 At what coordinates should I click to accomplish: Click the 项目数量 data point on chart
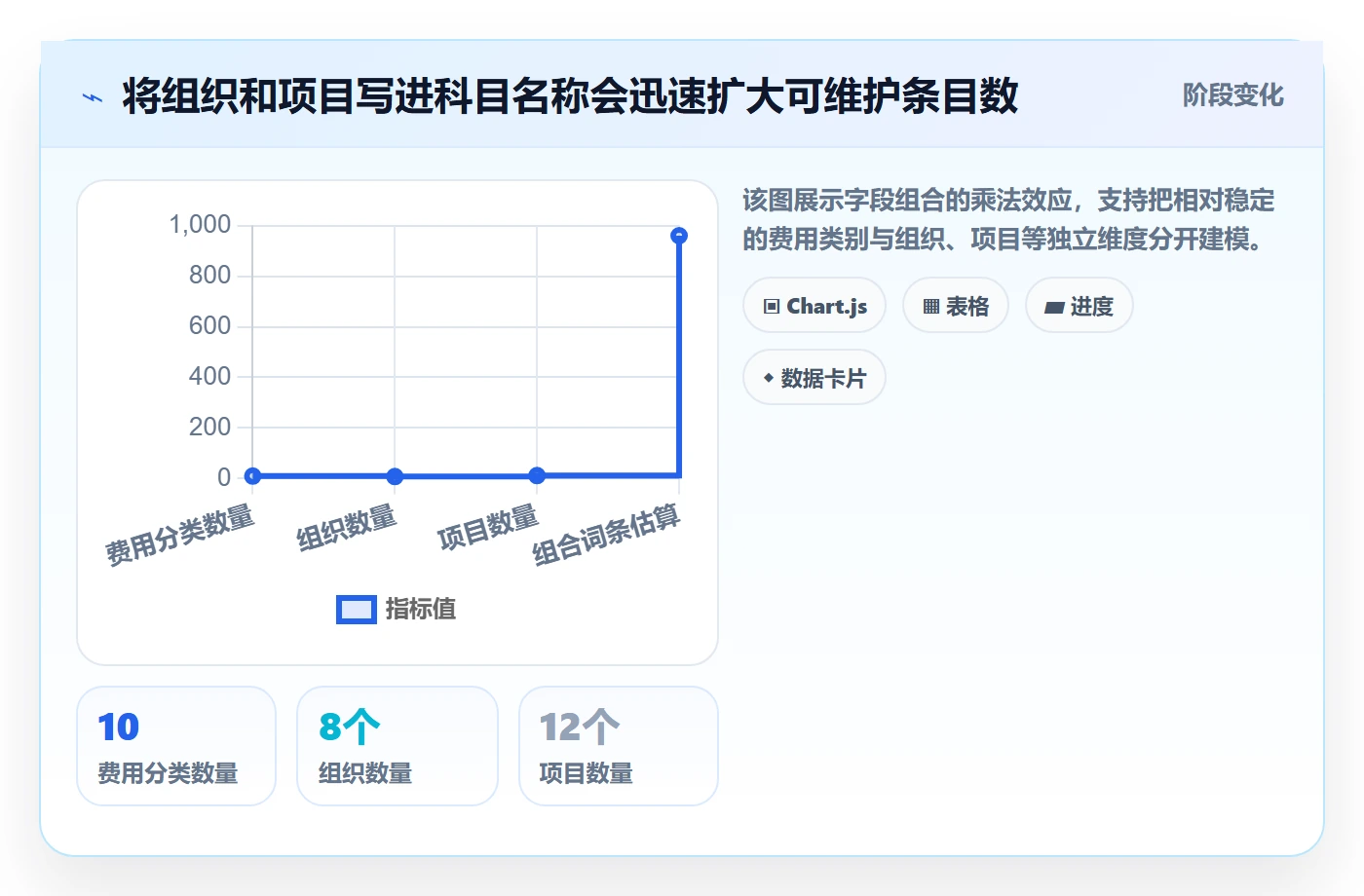click(x=537, y=475)
